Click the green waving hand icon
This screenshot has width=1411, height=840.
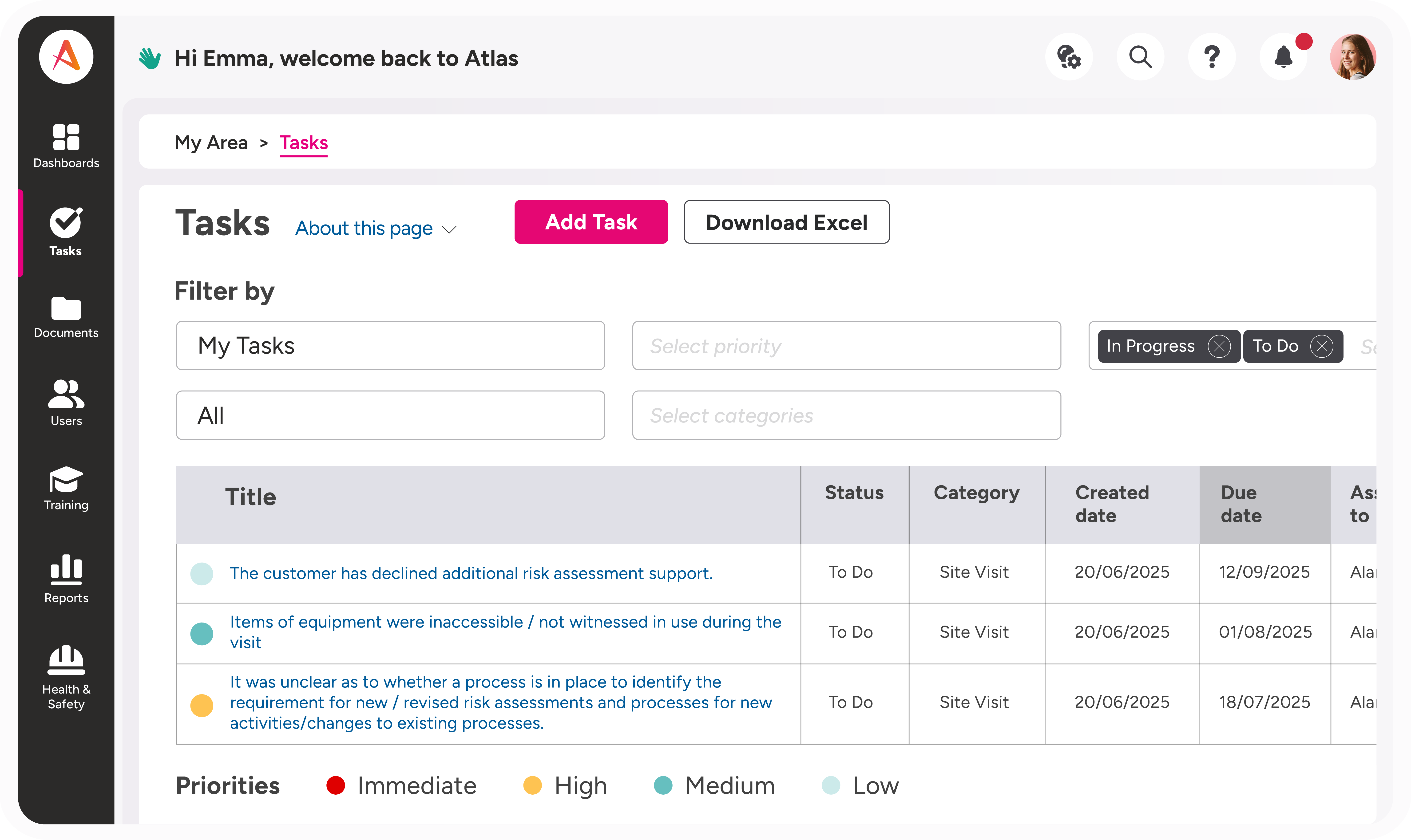(x=150, y=58)
